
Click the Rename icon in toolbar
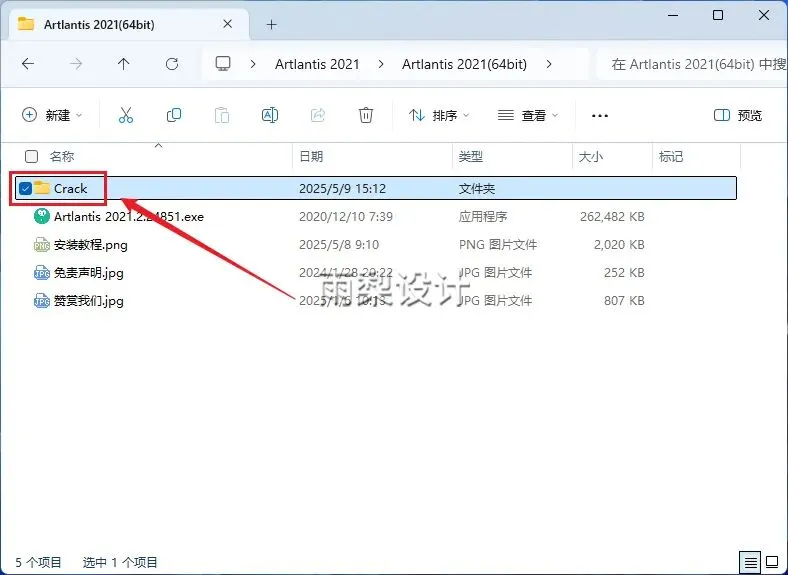point(270,115)
